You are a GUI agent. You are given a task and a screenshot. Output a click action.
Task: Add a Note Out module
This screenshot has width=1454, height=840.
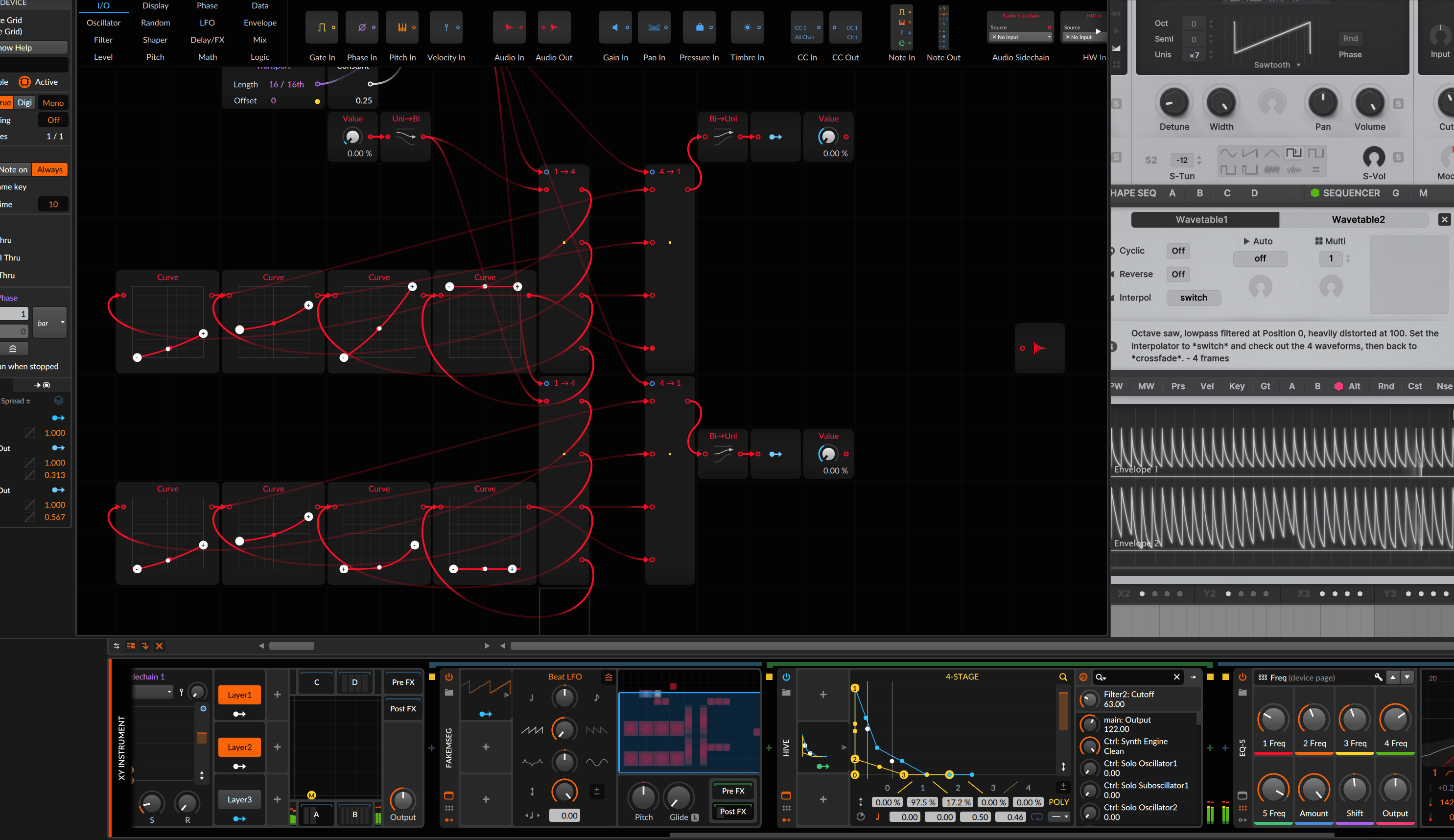tap(943, 27)
